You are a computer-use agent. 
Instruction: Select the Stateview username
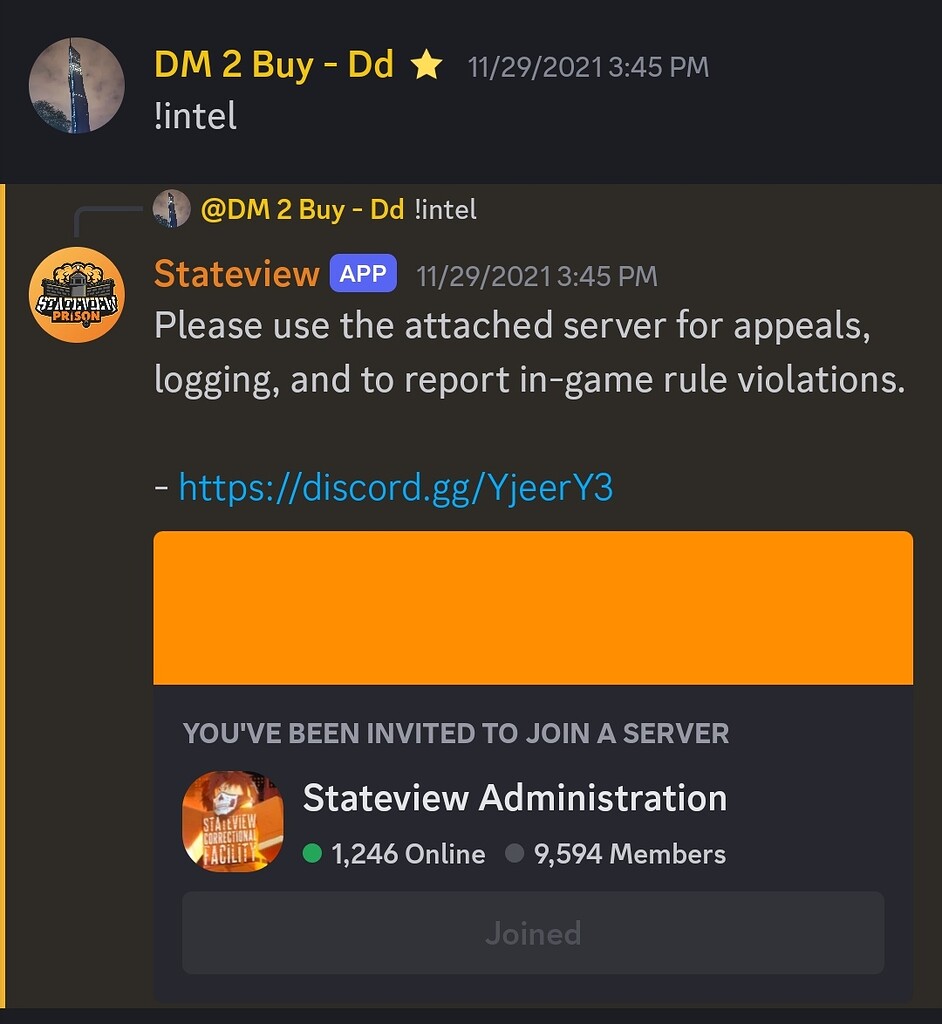[x=236, y=272]
